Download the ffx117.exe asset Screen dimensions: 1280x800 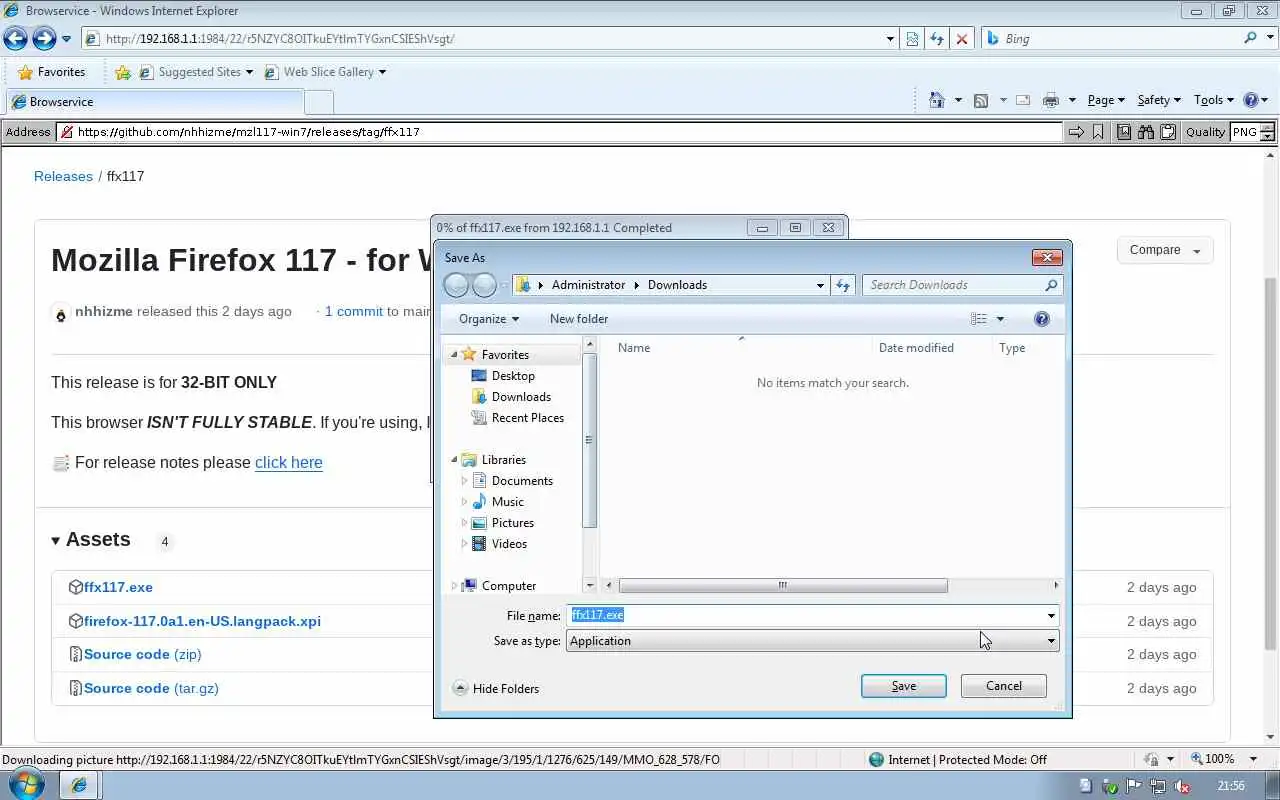[118, 587]
